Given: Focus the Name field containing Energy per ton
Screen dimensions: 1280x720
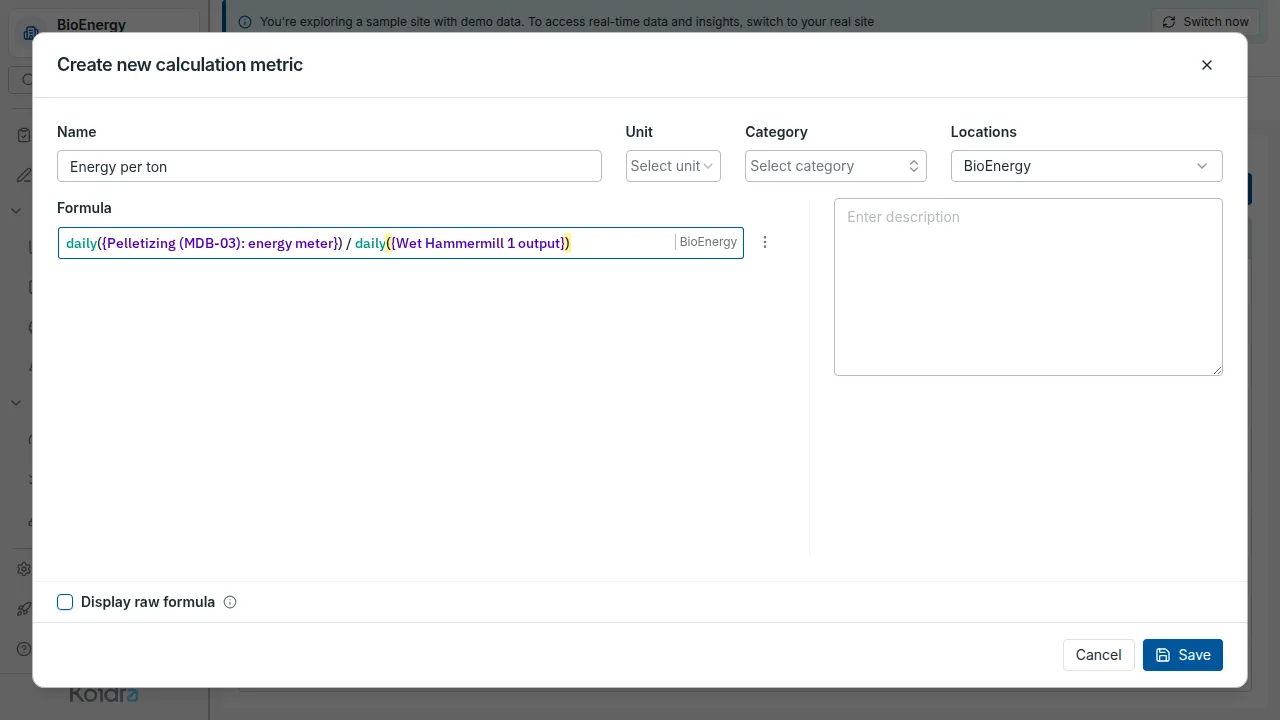Looking at the screenshot, I should click(329, 166).
